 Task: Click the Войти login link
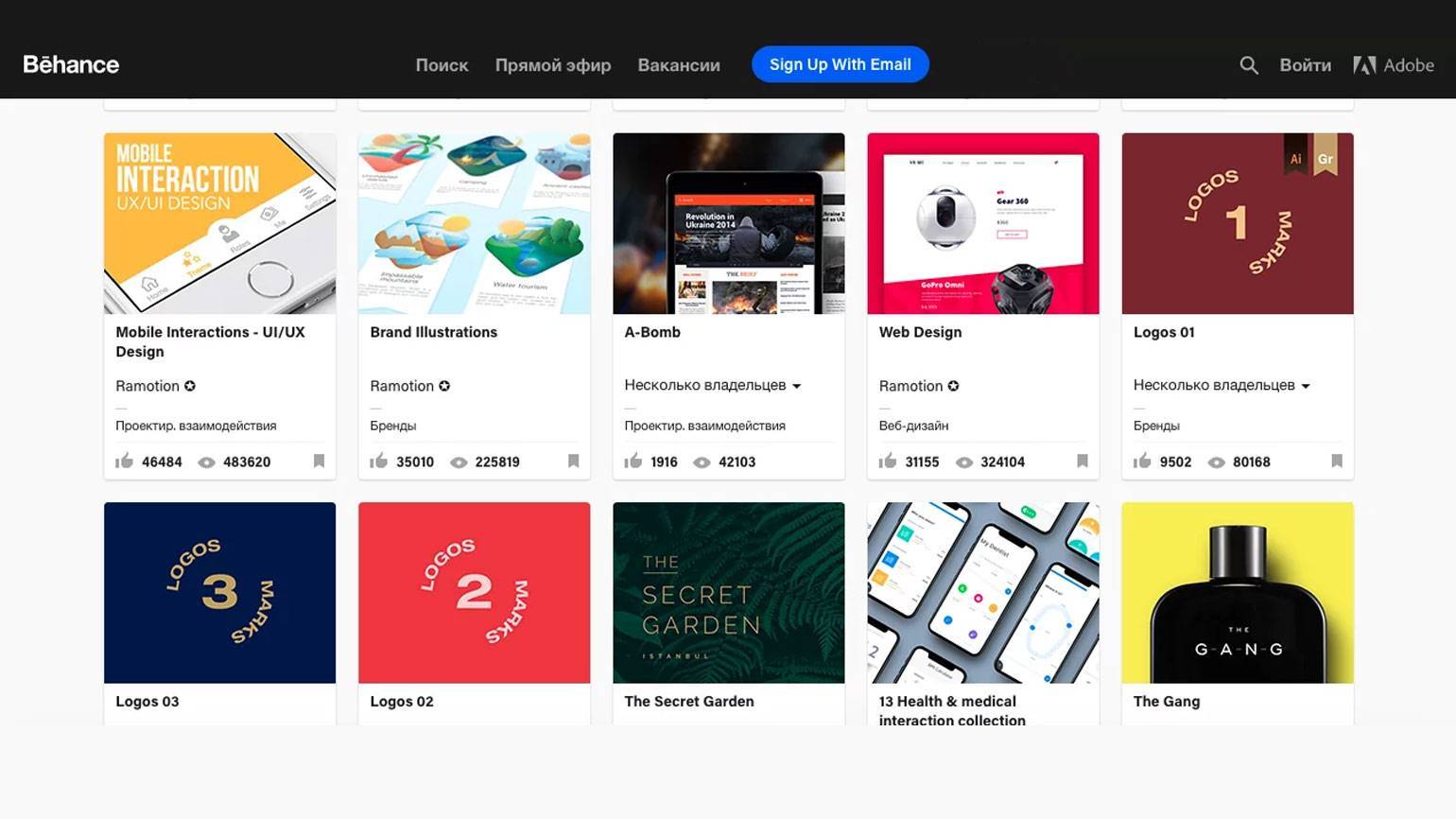(1305, 65)
